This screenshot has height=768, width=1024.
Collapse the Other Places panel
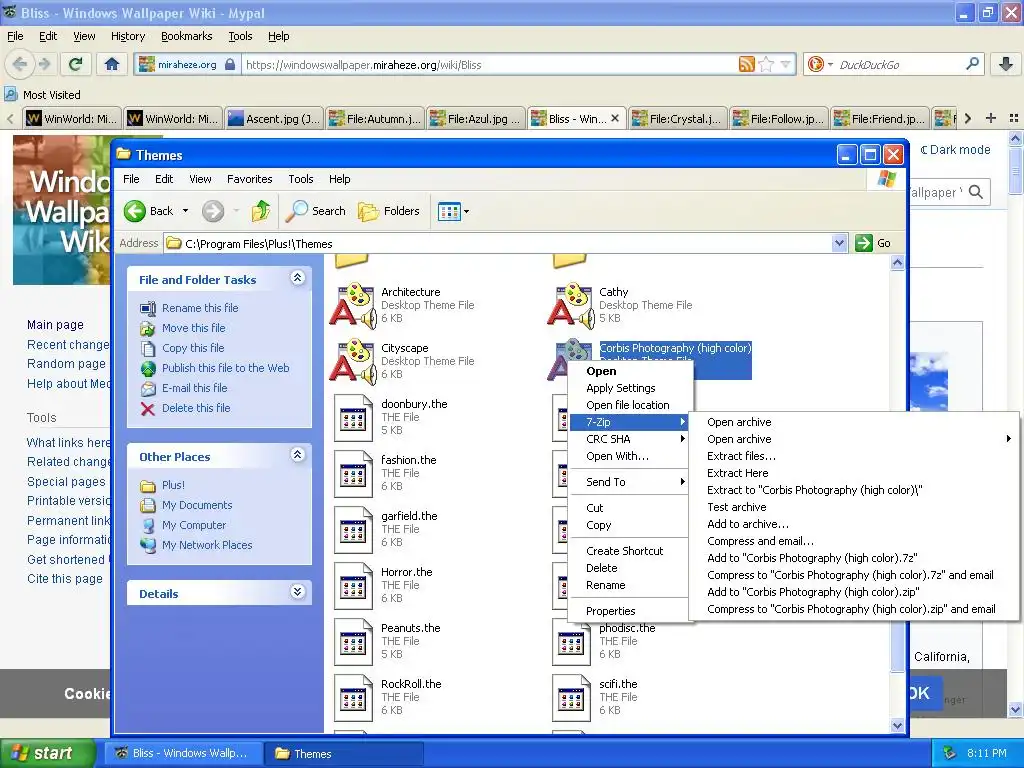pyautogui.click(x=297, y=455)
